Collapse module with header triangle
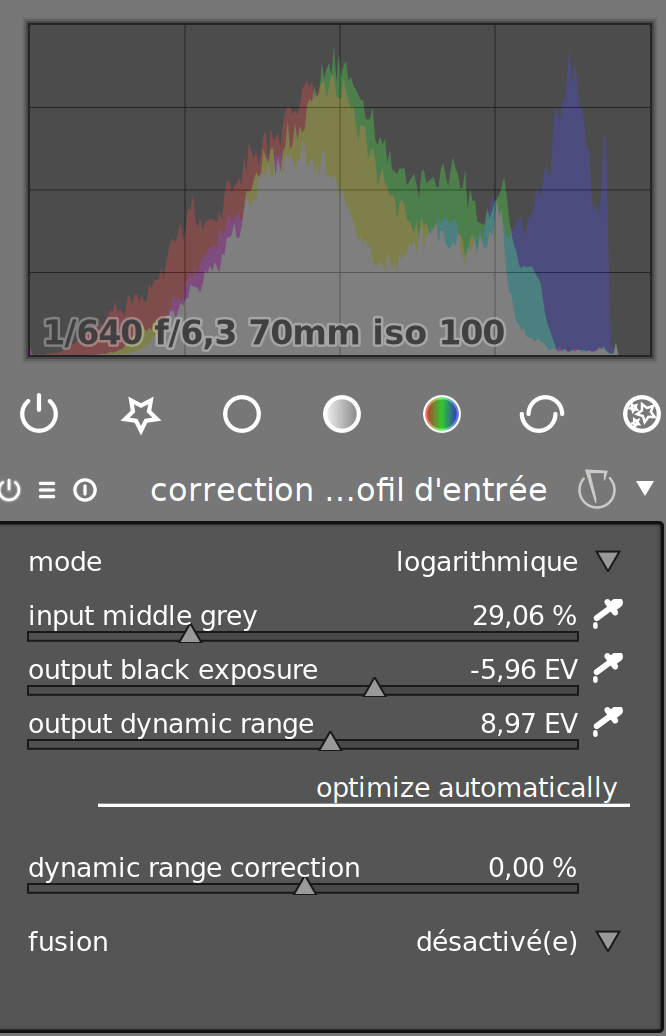This screenshot has width=666, height=1036. click(x=645, y=488)
